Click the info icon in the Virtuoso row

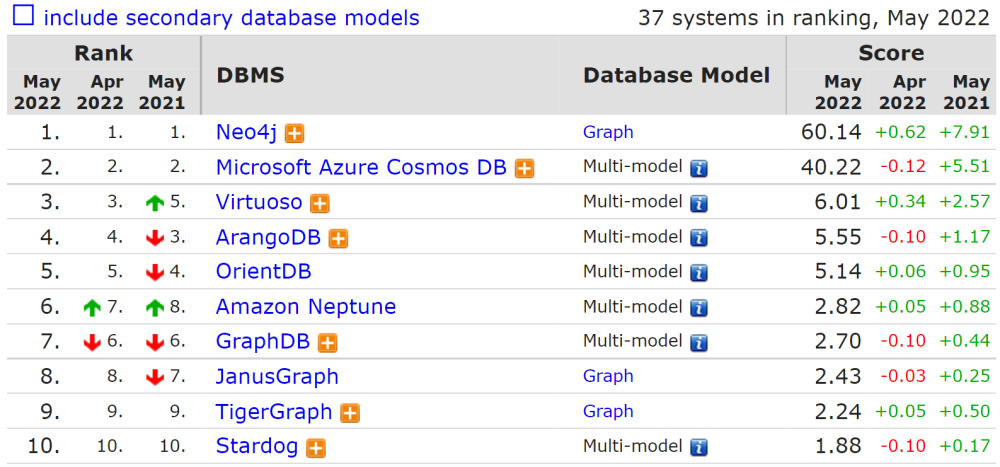tap(699, 203)
